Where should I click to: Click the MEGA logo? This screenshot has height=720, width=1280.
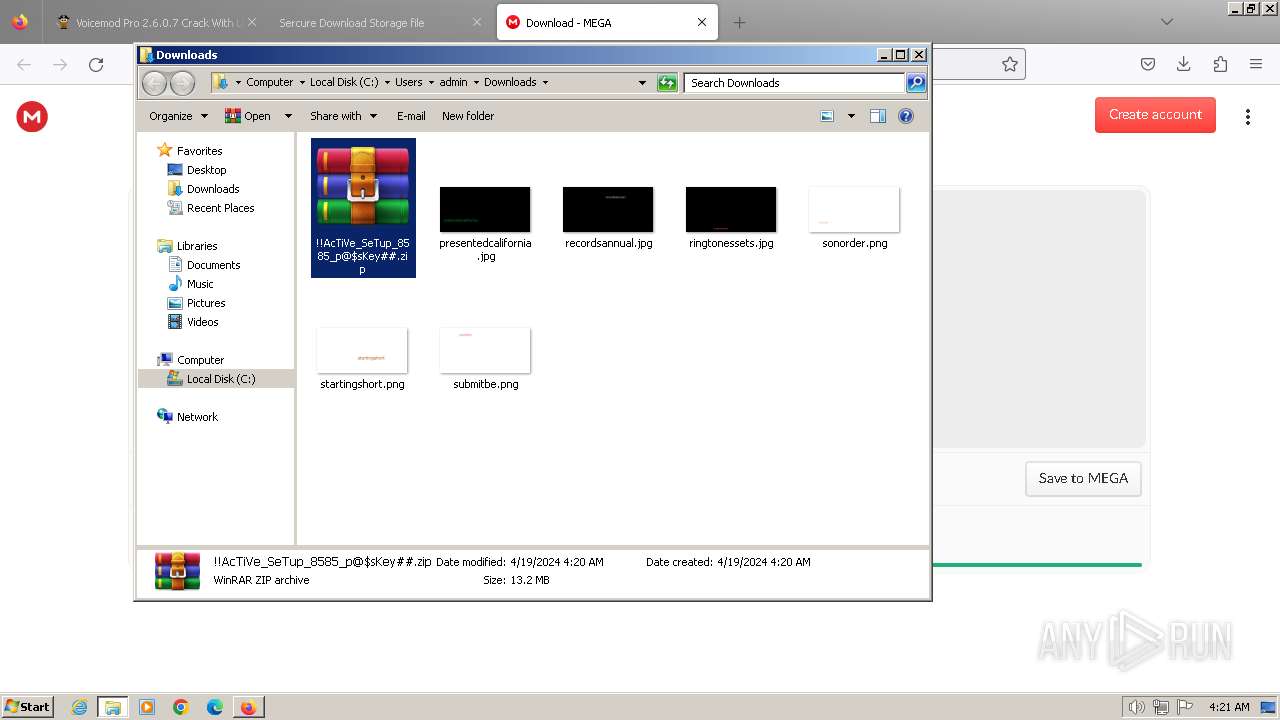tap(32, 117)
